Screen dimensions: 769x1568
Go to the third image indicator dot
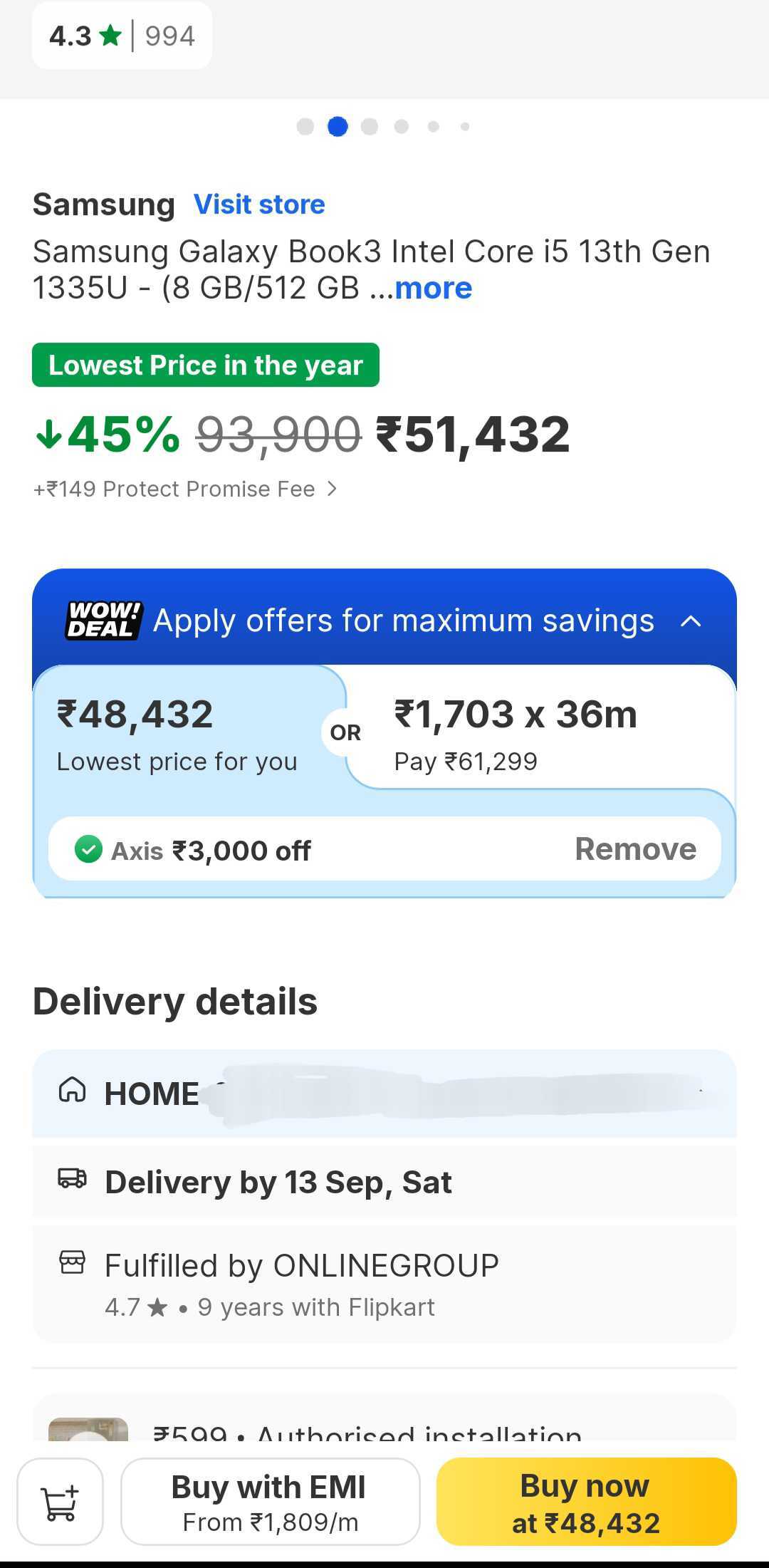point(370,127)
